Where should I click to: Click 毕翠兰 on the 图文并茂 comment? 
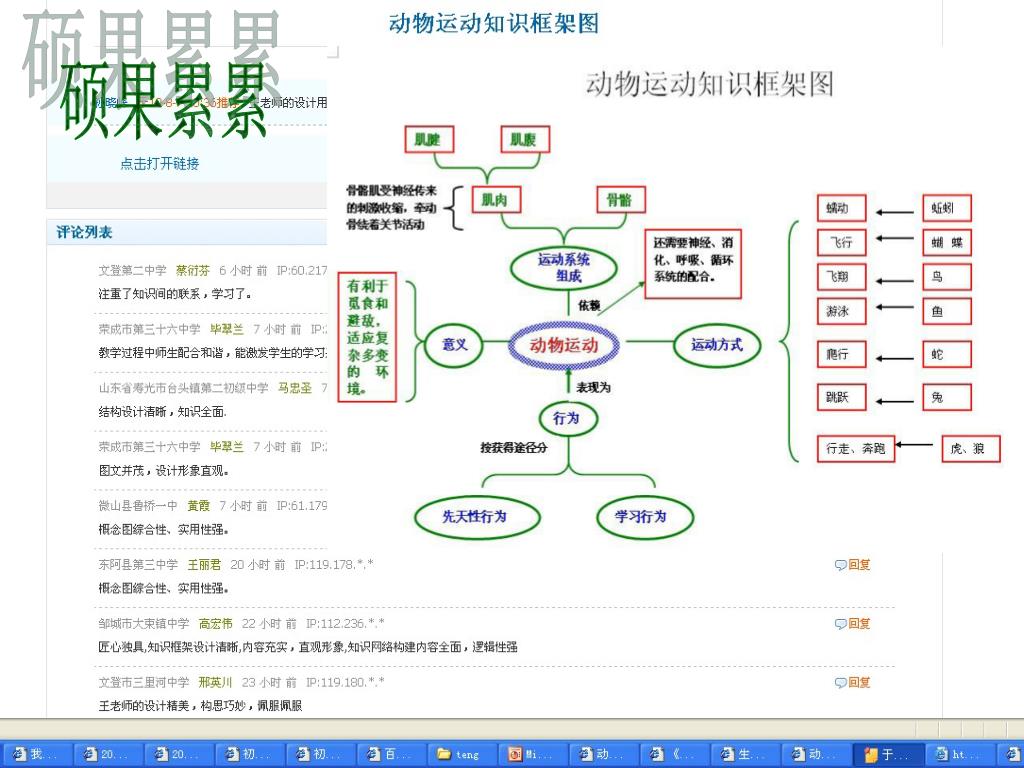(x=227, y=447)
